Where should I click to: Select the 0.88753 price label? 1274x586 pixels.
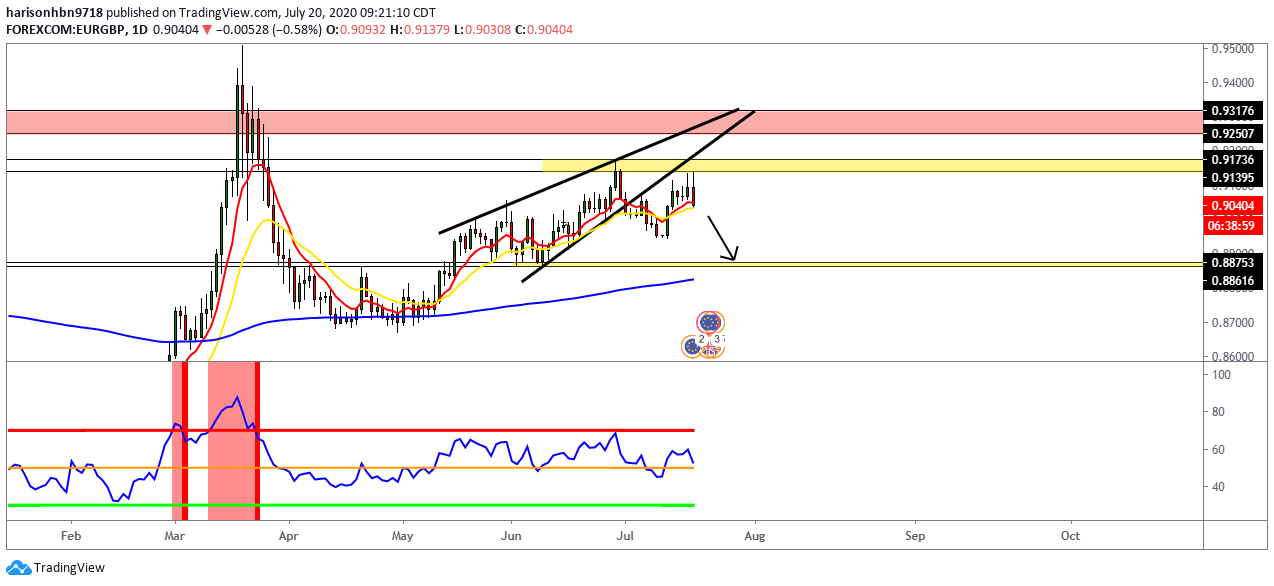click(1231, 263)
